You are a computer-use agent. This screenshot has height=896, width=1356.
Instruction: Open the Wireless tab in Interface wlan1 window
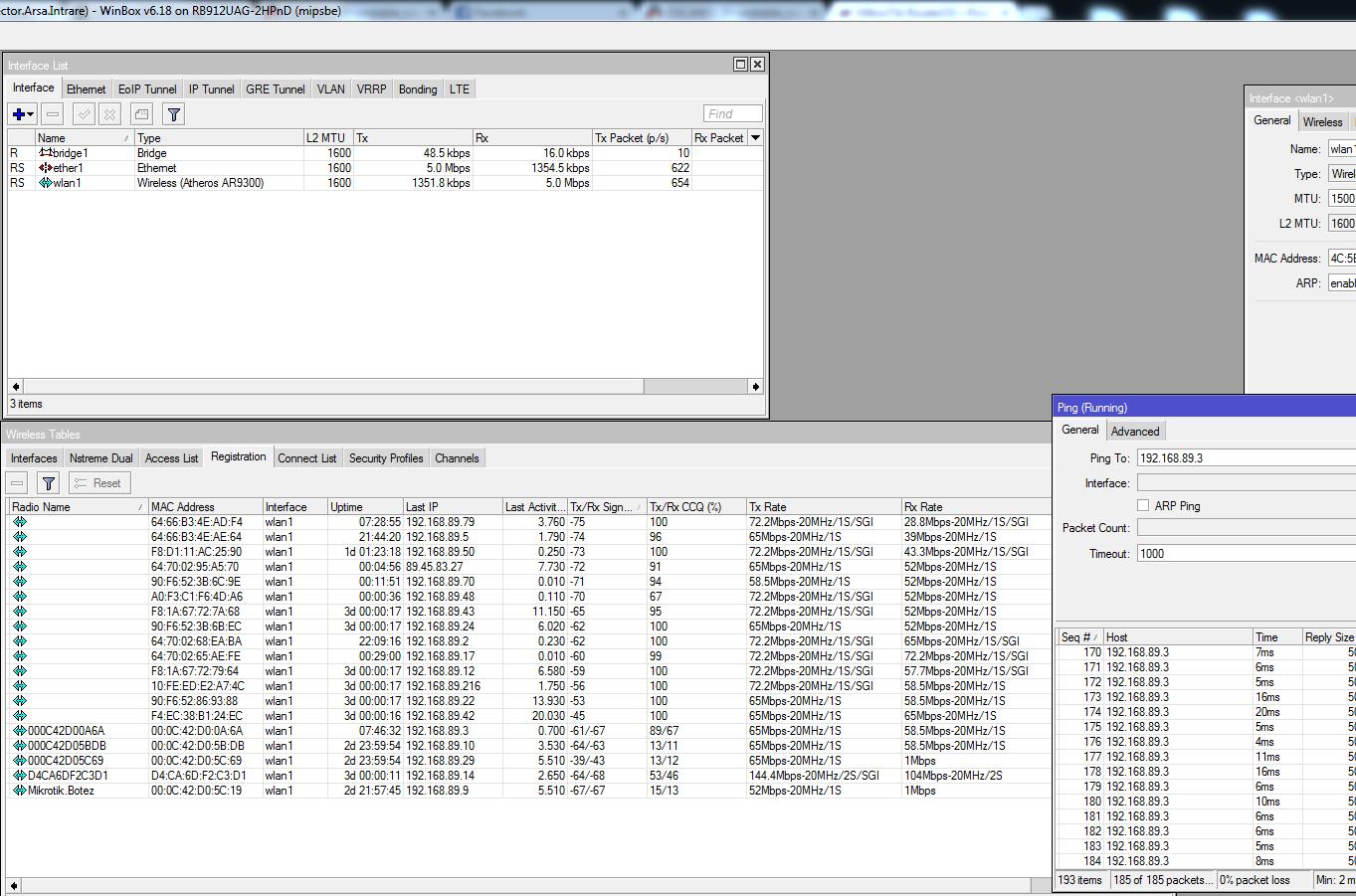pos(1322,122)
